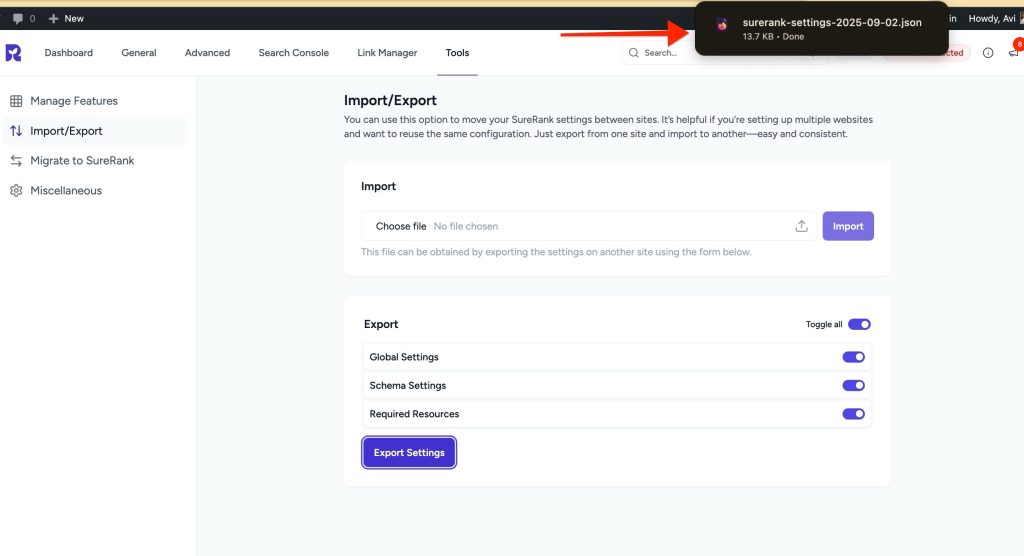
Task: Disable the Schema Settings export toggle
Action: (x=853, y=385)
